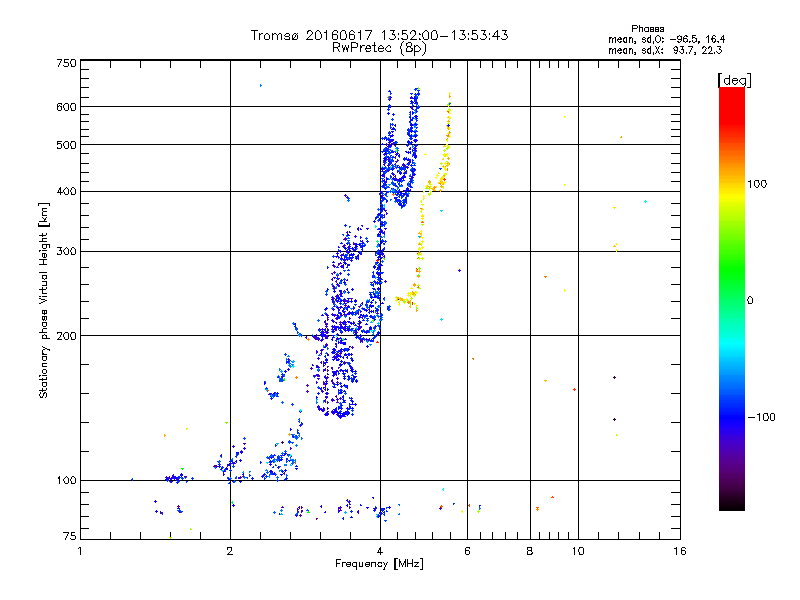Select the 'RwPretec (8p)' subtitle text
The width and height of the screenshot is (800, 600).
(x=379, y=48)
